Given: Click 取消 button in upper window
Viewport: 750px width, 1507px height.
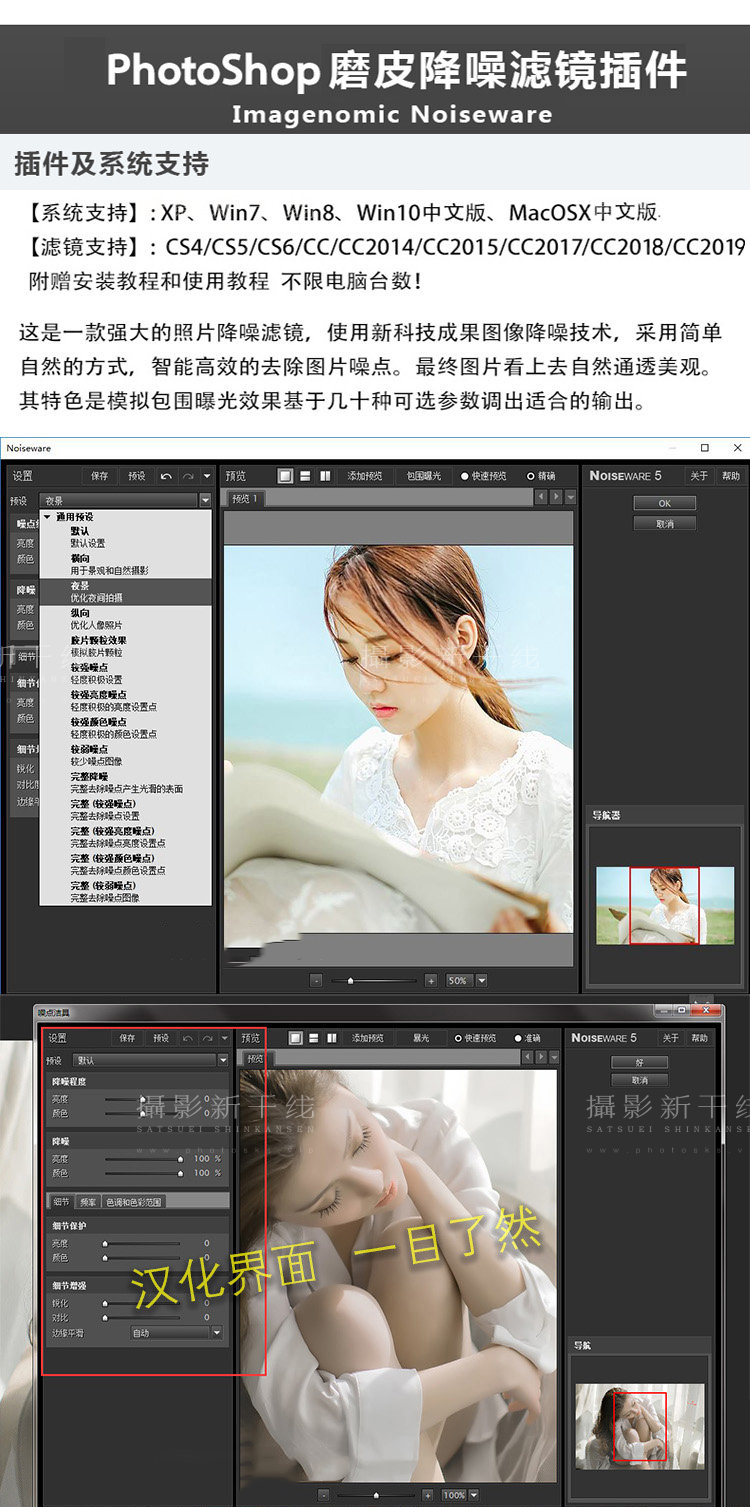Looking at the screenshot, I should point(664,524).
